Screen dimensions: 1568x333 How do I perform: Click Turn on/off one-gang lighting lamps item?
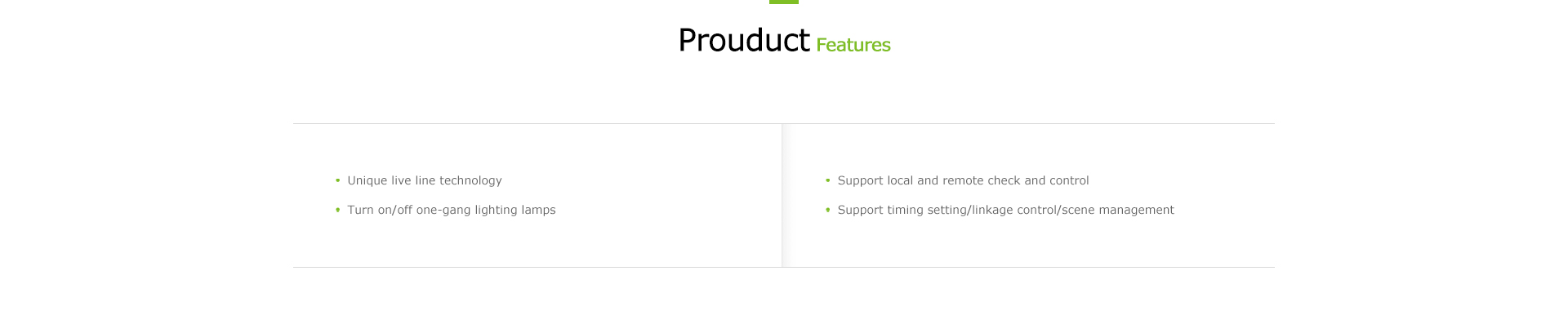pyautogui.click(x=452, y=210)
